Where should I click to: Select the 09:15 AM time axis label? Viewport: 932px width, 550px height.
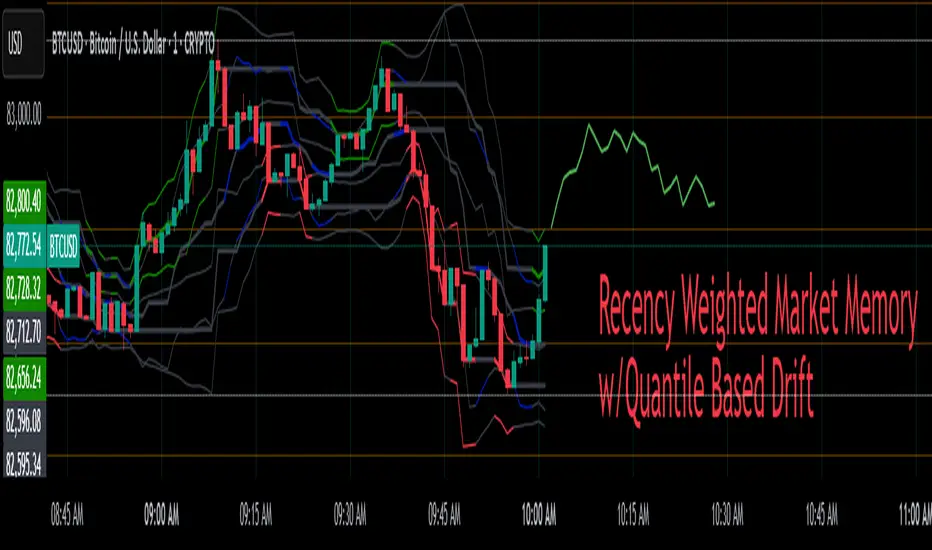256,514
